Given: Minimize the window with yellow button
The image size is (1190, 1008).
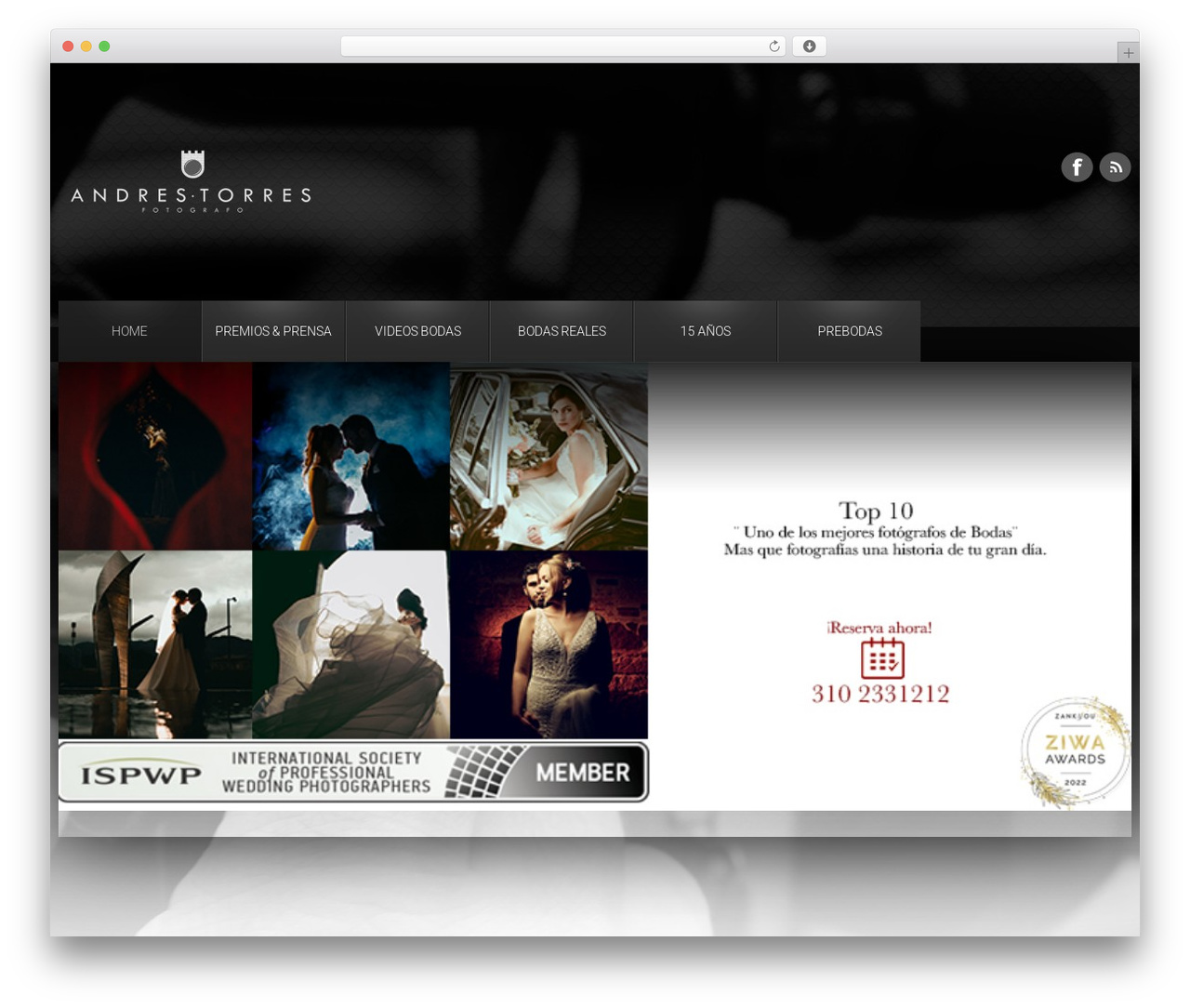Looking at the screenshot, I should click(86, 46).
